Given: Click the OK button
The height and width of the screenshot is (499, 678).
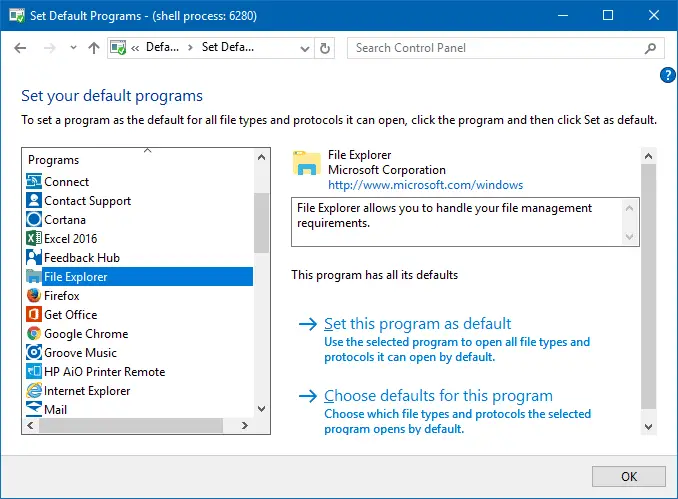Looking at the screenshot, I should pyautogui.click(x=628, y=477).
